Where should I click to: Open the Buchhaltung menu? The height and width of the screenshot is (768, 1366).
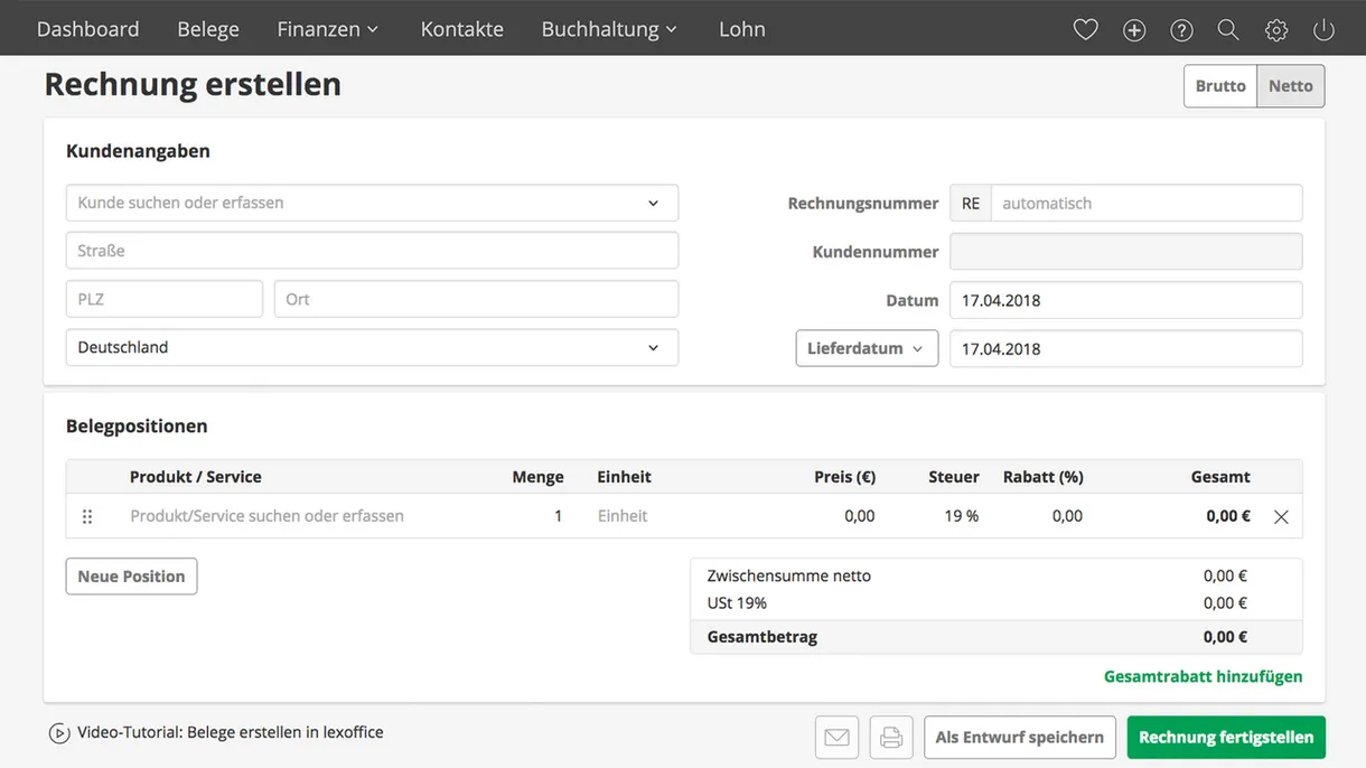click(609, 29)
